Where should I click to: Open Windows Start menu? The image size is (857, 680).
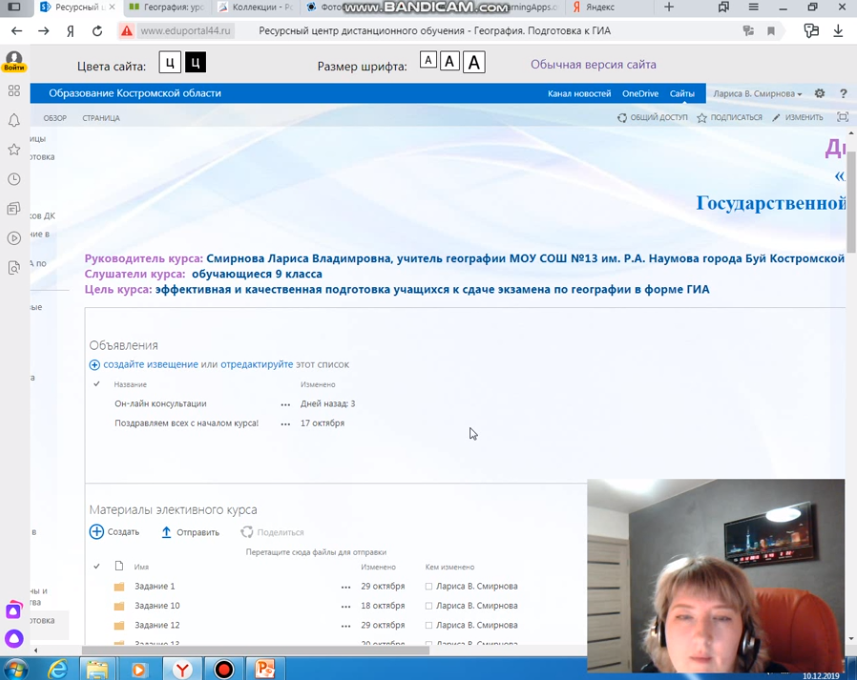(x=16, y=669)
